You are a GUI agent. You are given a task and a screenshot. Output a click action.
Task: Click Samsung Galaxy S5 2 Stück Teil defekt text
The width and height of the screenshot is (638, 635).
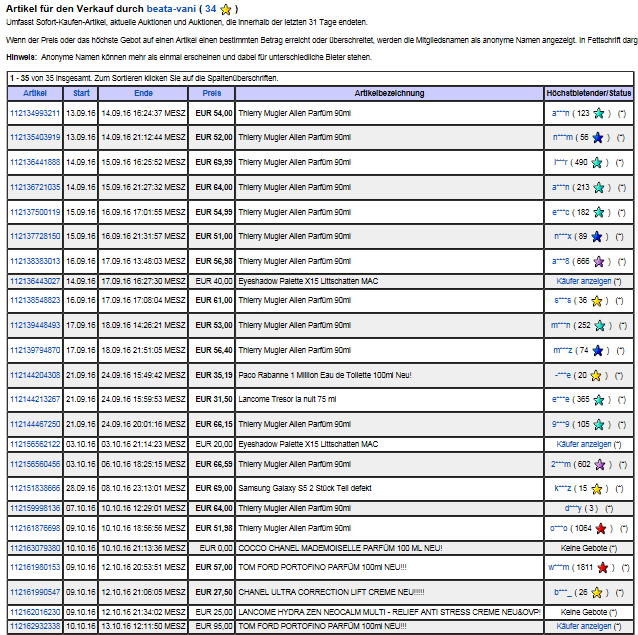click(305, 488)
